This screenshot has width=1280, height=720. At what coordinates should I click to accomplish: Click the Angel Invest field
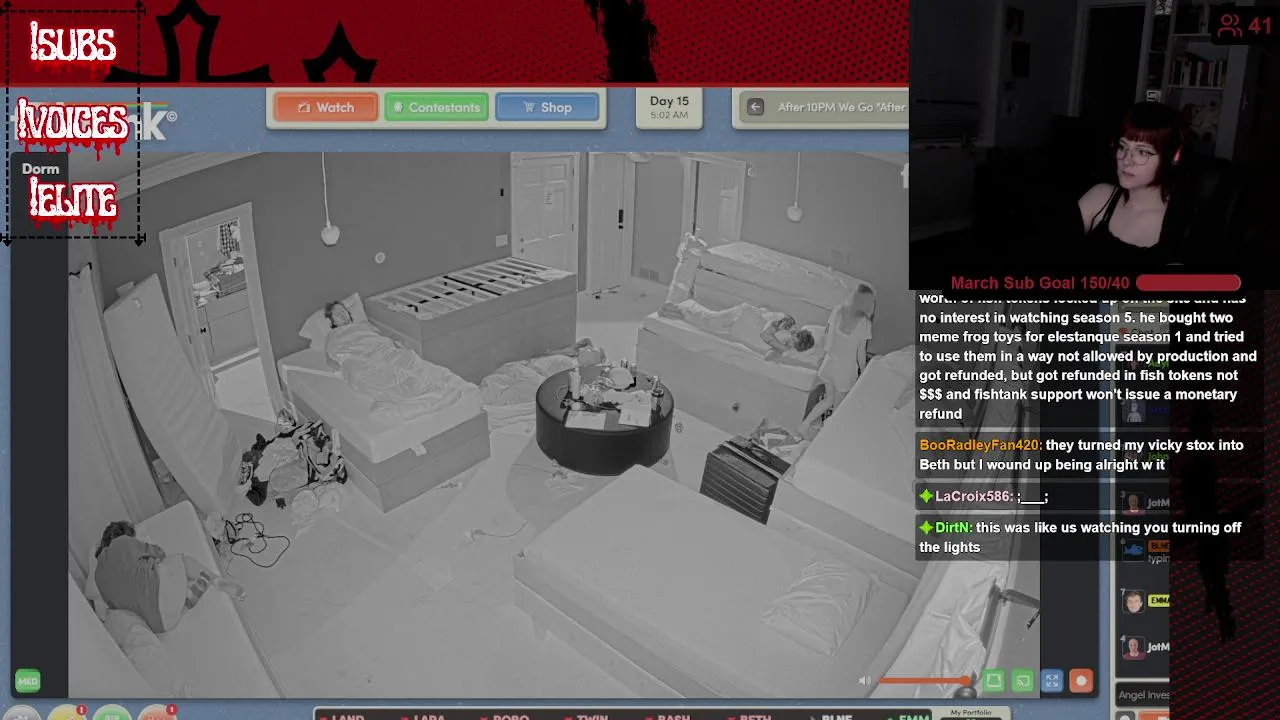[x=1143, y=695]
